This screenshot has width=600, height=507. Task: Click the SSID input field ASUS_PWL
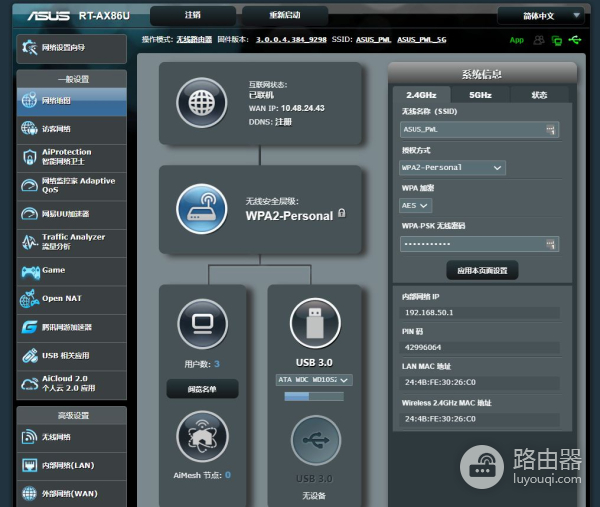pyautogui.click(x=479, y=130)
